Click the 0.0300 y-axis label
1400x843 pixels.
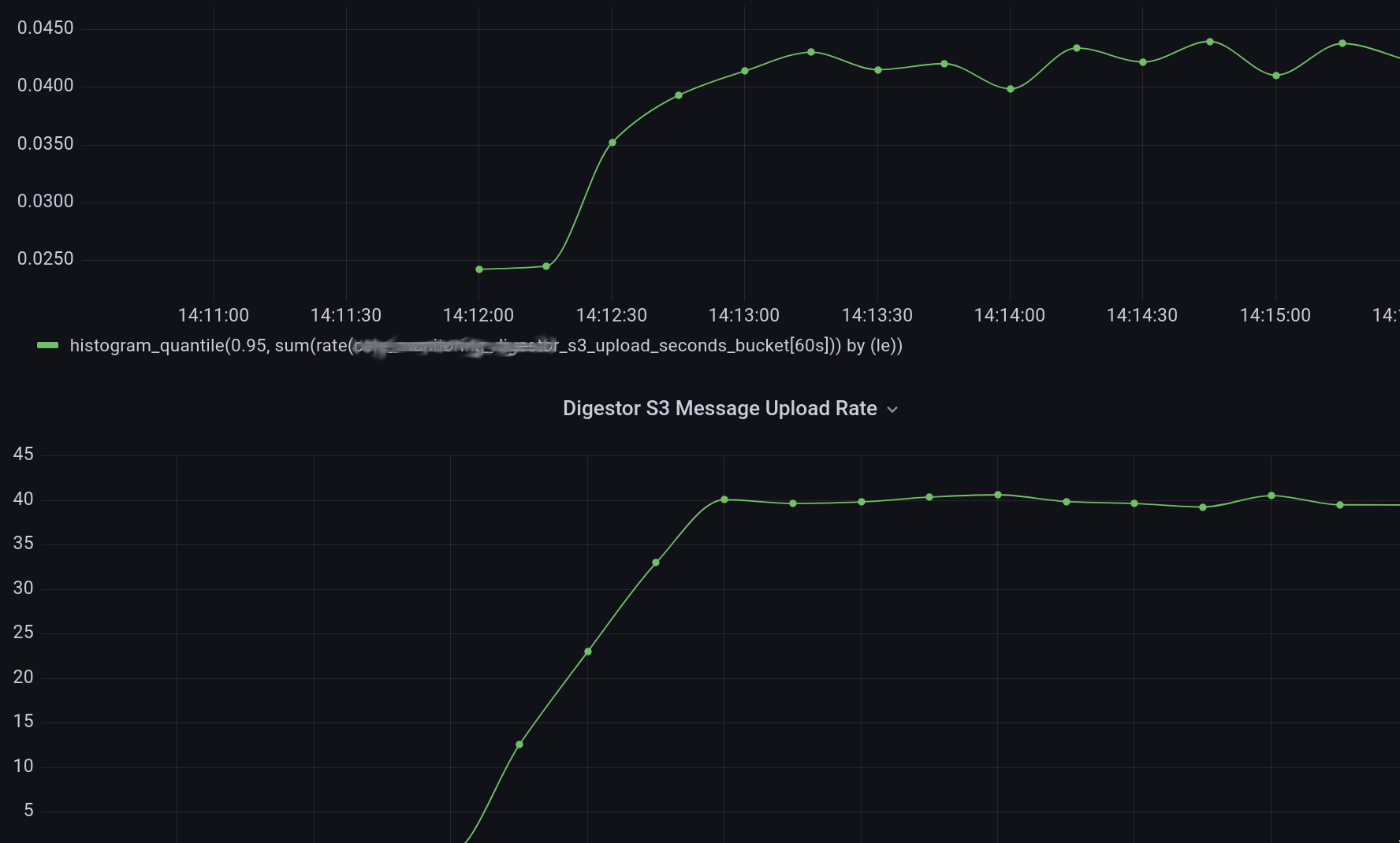46,201
